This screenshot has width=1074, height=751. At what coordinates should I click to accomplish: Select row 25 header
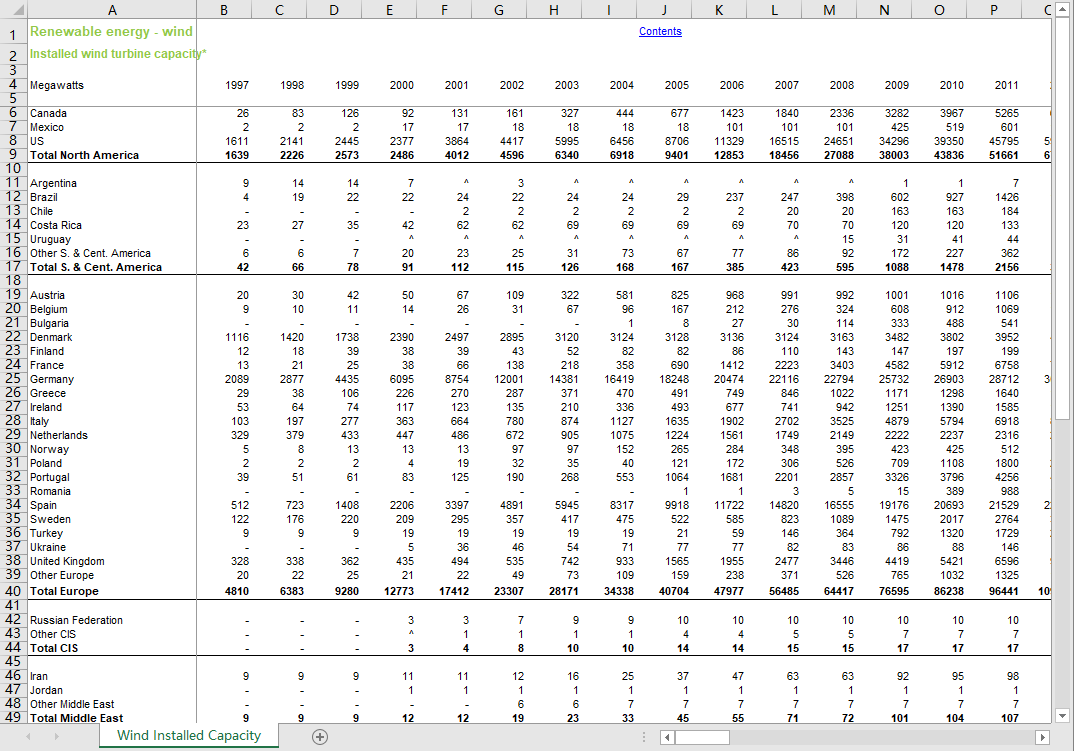(x=13, y=379)
